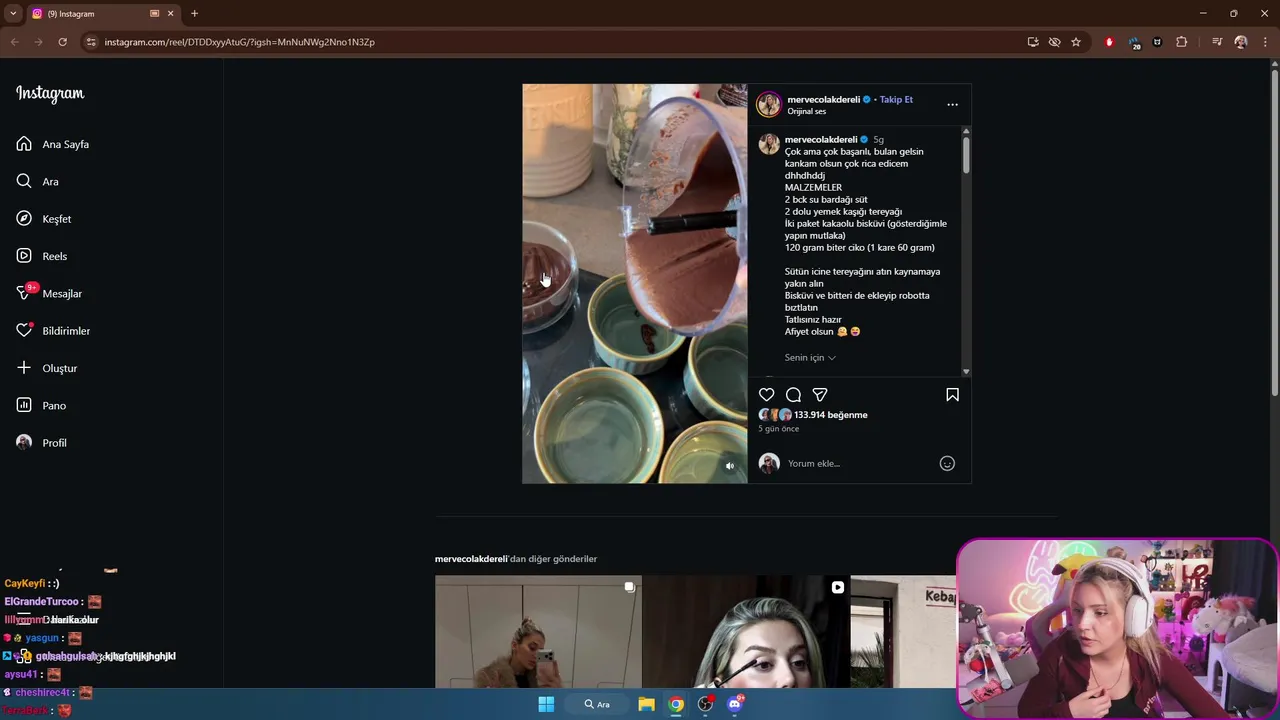Open a new Chrome tab
This screenshot has height=720, width=1280.
coord(194,13)
